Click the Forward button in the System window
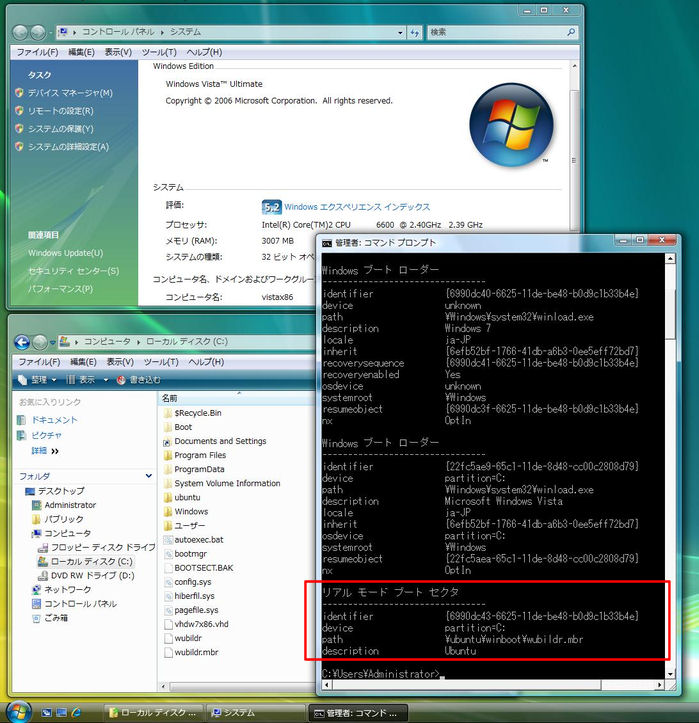The height and width of the screenshot is (723, 699). (38, 32)
